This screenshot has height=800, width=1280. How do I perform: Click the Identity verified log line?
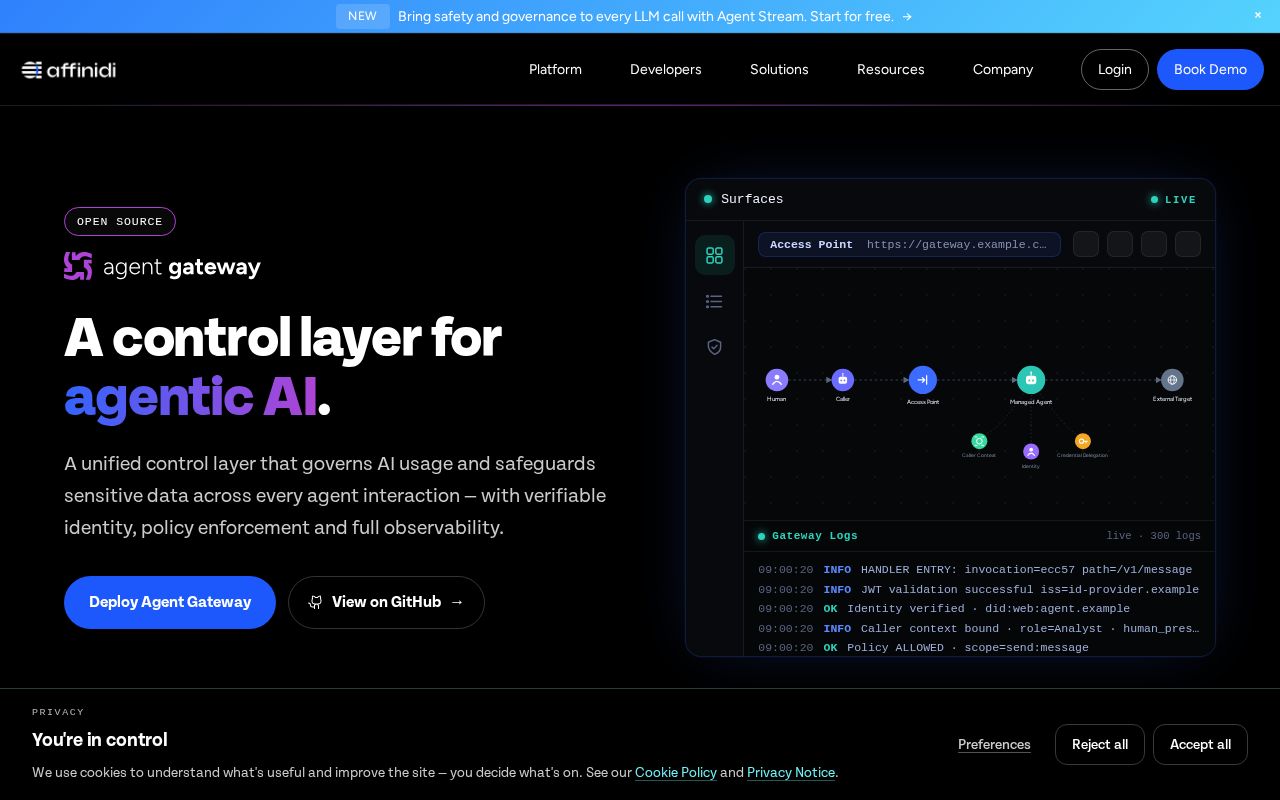(944, 609)
